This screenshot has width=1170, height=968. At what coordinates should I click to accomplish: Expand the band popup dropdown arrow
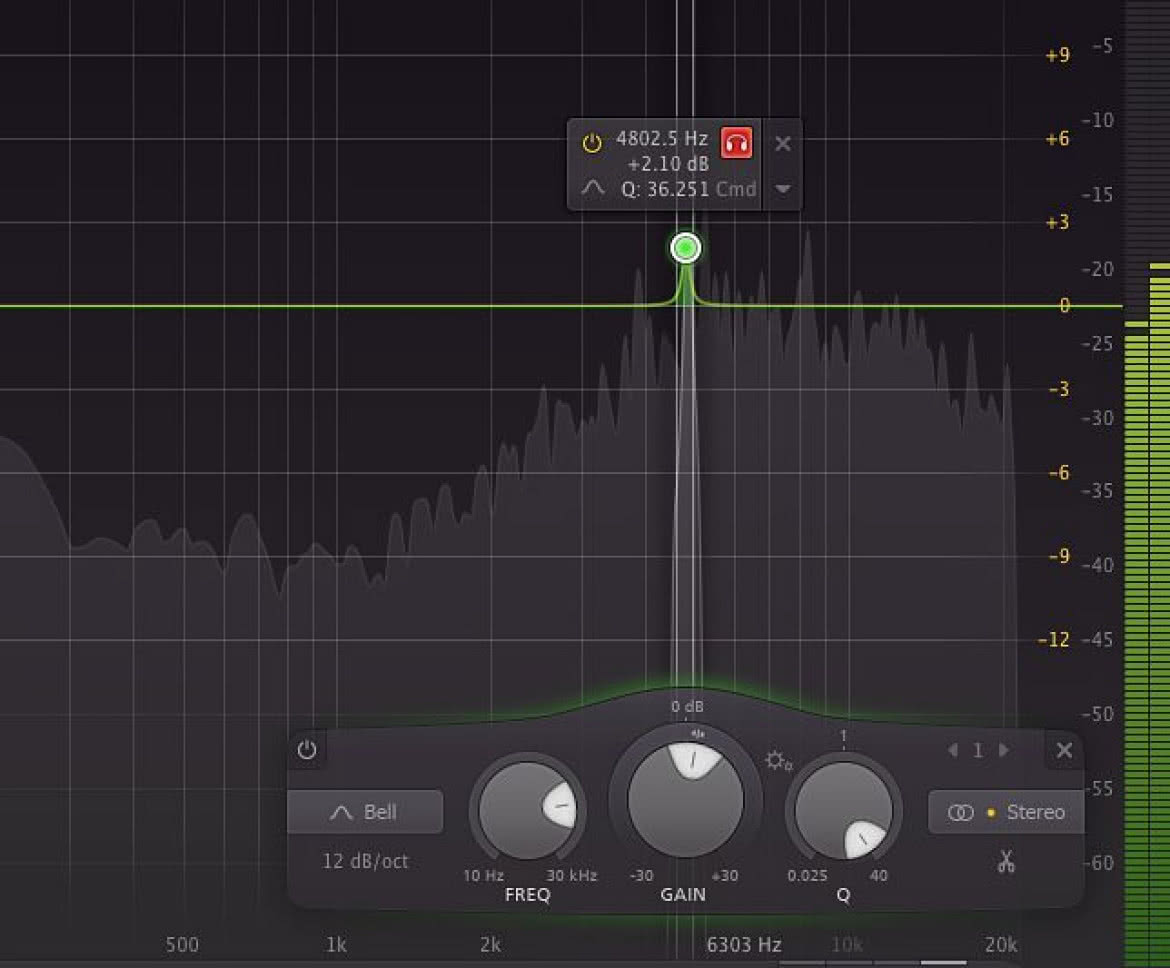click(x=783, y=189)
